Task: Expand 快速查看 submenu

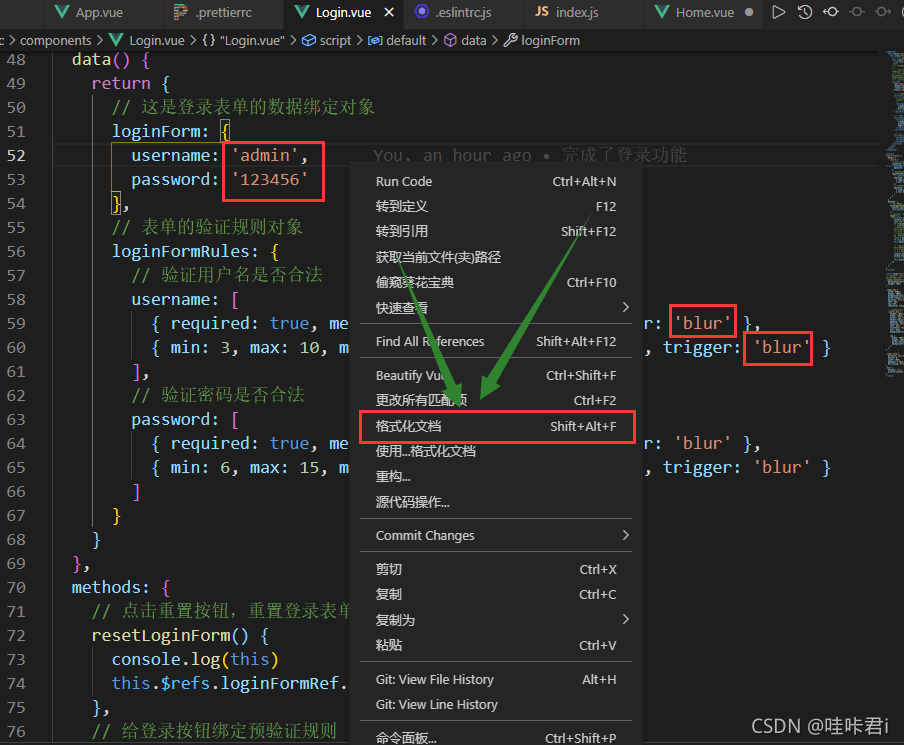Action: pos(496,308)
